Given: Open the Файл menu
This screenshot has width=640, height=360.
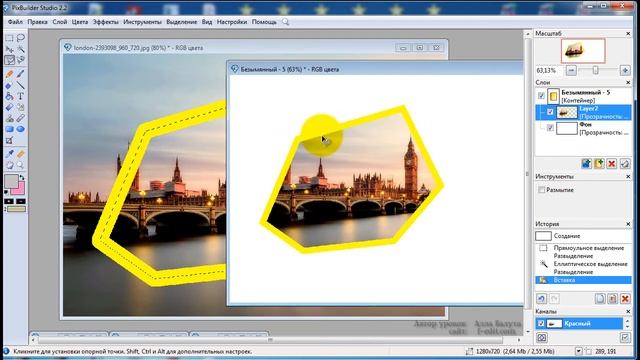Looking at the screenshot, I should click(x=15, y=22).
